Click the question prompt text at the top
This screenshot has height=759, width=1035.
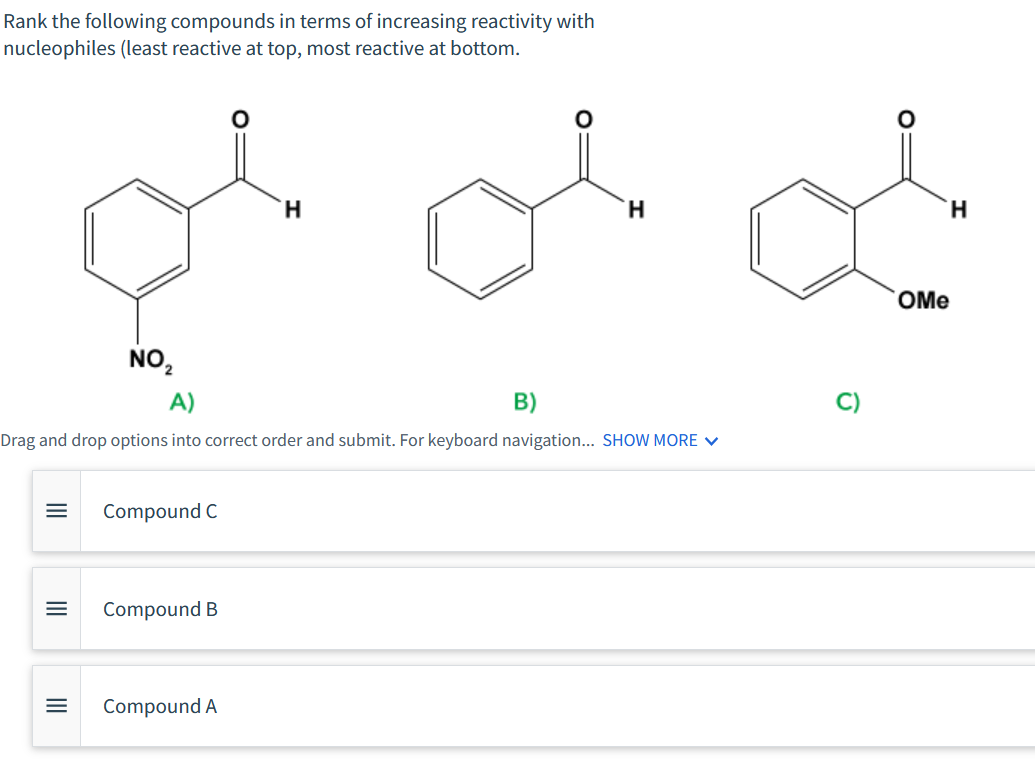coord(300,33)
